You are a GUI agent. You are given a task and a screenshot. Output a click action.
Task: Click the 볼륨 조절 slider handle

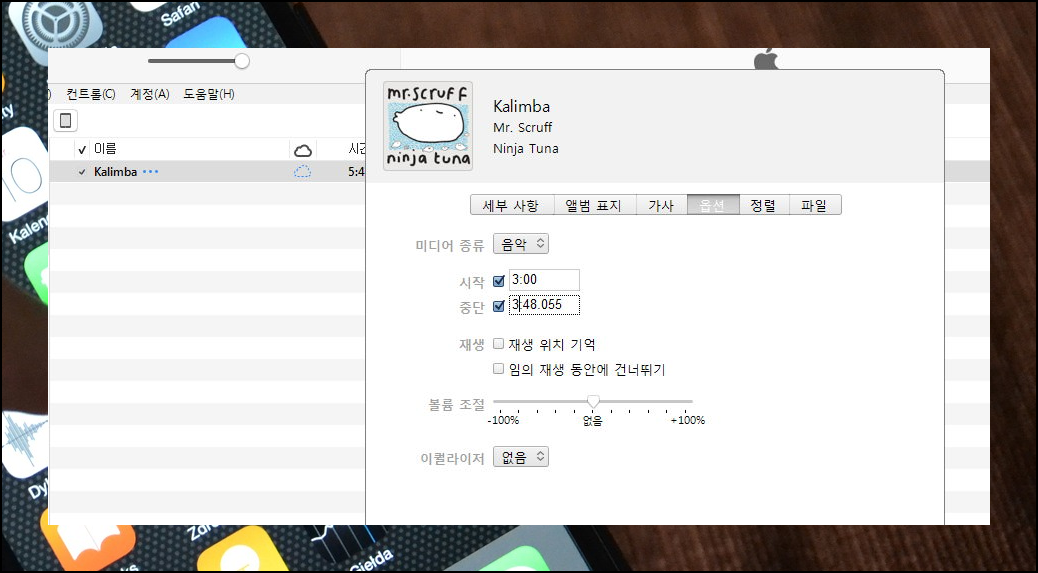pos(593,402)
